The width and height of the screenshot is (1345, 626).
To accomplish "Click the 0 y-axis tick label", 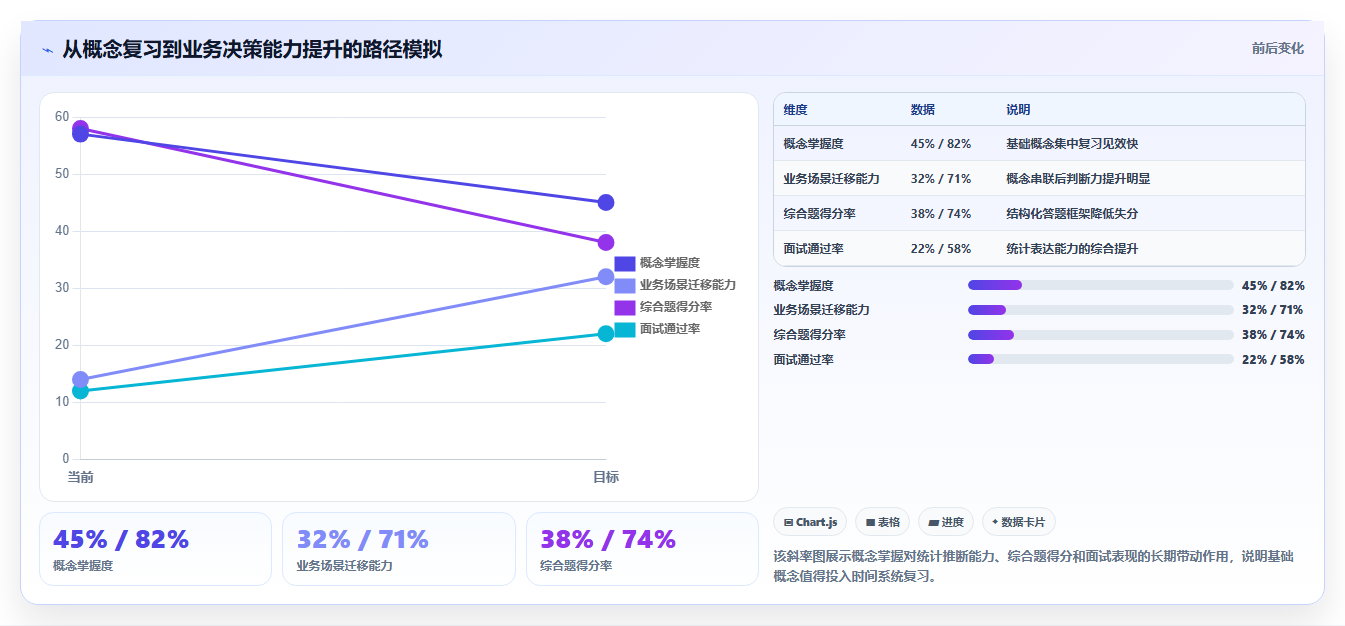I will 66,459.
